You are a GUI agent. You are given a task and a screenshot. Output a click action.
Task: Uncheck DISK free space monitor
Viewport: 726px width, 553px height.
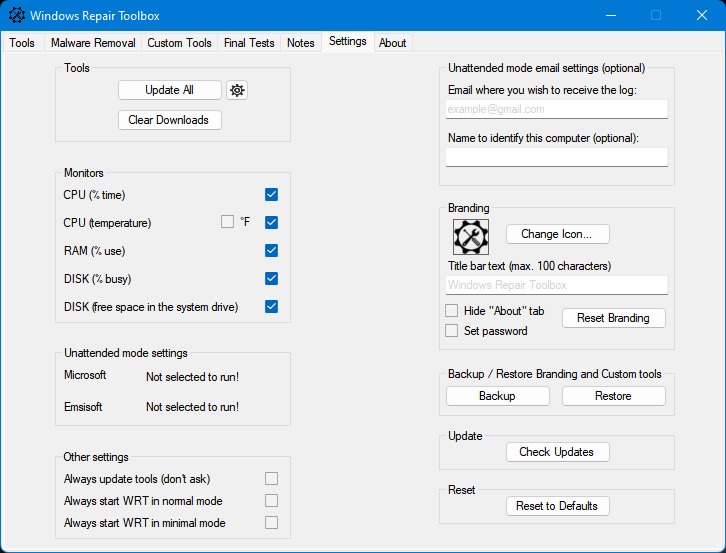coord(271,307)
